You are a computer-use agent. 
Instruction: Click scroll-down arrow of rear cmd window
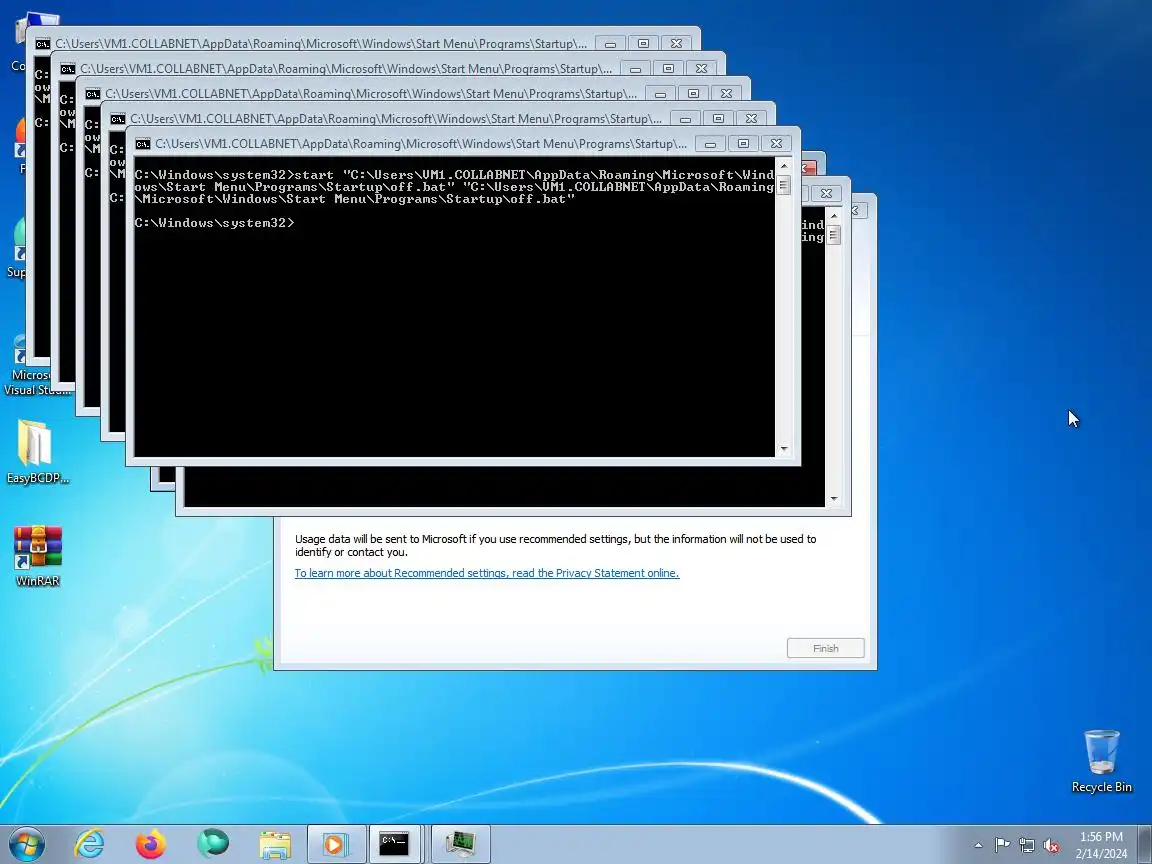[x=833, y=498]
